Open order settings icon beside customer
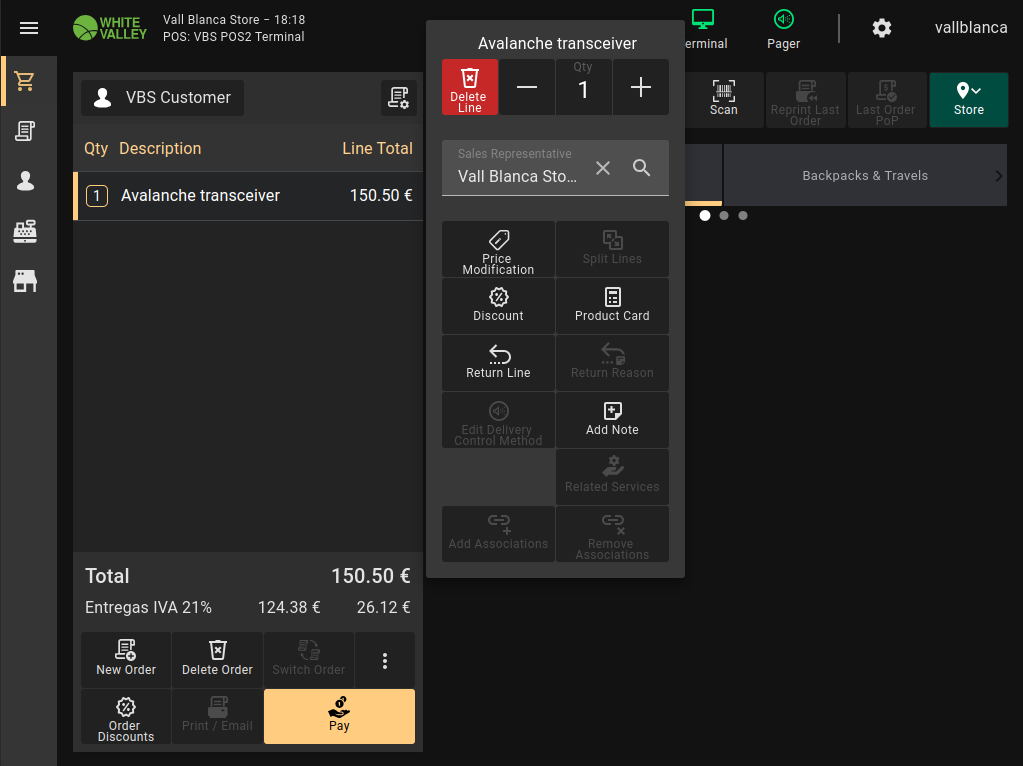 (x=399, y=98)
